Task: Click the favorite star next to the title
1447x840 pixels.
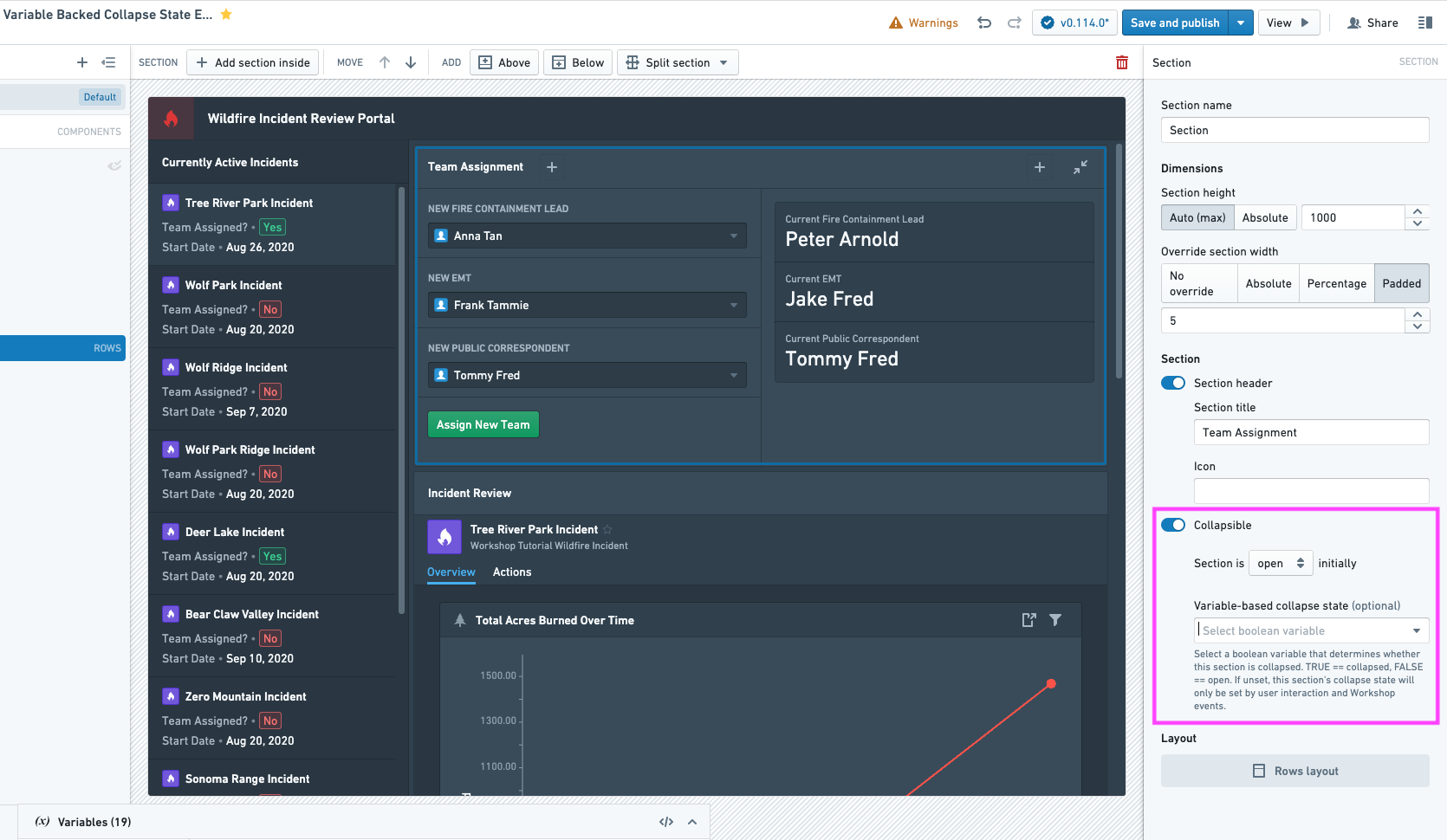Action: pos(226,14)
